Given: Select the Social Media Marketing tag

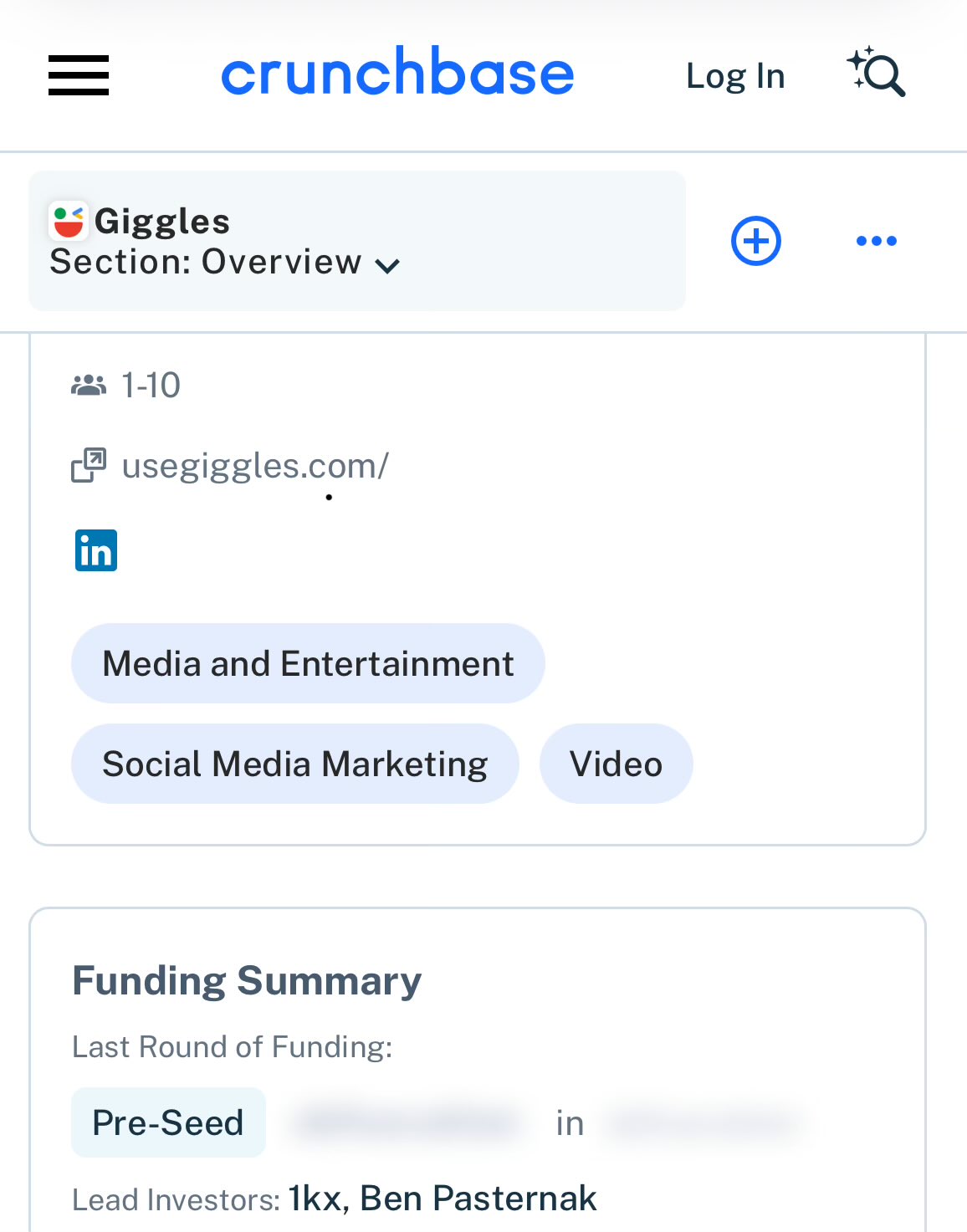Looking at the screenshot, I should [294, 764].
